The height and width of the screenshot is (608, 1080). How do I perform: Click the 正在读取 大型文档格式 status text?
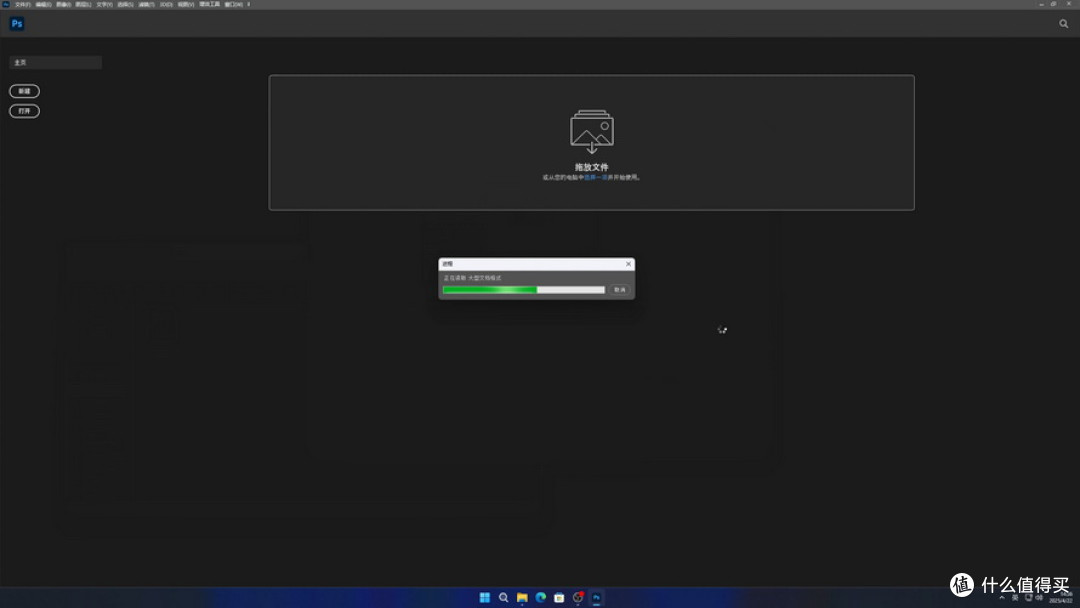point(472,278)
